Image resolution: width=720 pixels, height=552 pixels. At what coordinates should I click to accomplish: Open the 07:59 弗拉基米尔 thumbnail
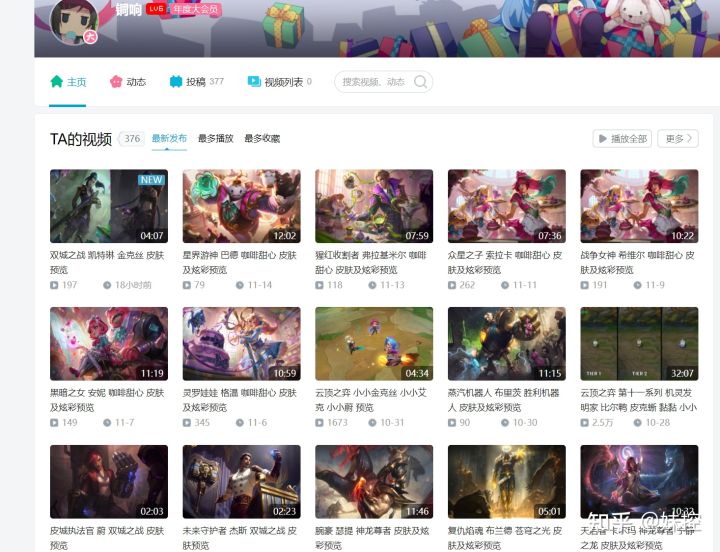coord(374,206)
